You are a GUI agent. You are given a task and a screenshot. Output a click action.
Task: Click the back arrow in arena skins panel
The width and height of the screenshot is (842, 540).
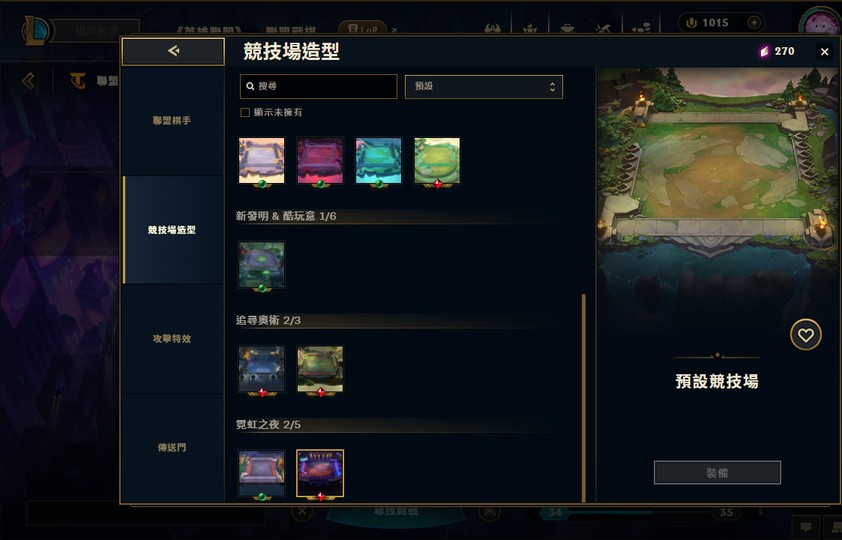(x=173, y=52)
